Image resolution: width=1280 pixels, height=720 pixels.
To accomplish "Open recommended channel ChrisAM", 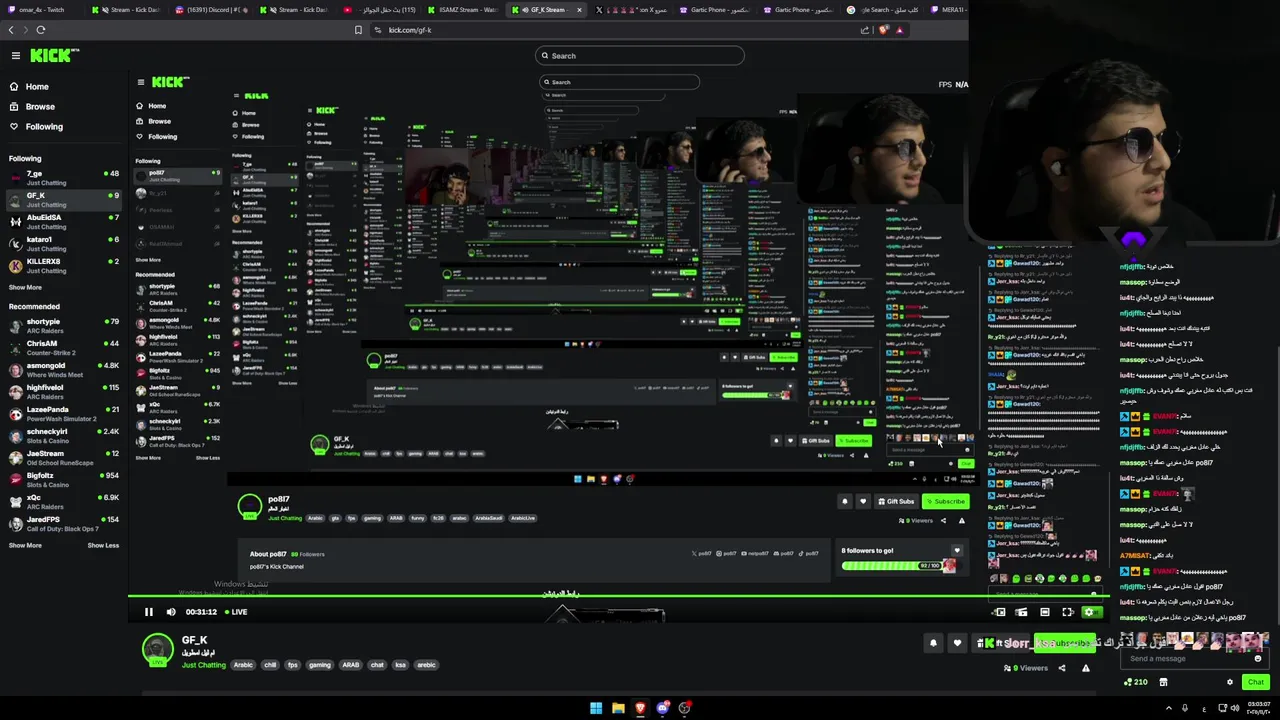I will [64, 348].
